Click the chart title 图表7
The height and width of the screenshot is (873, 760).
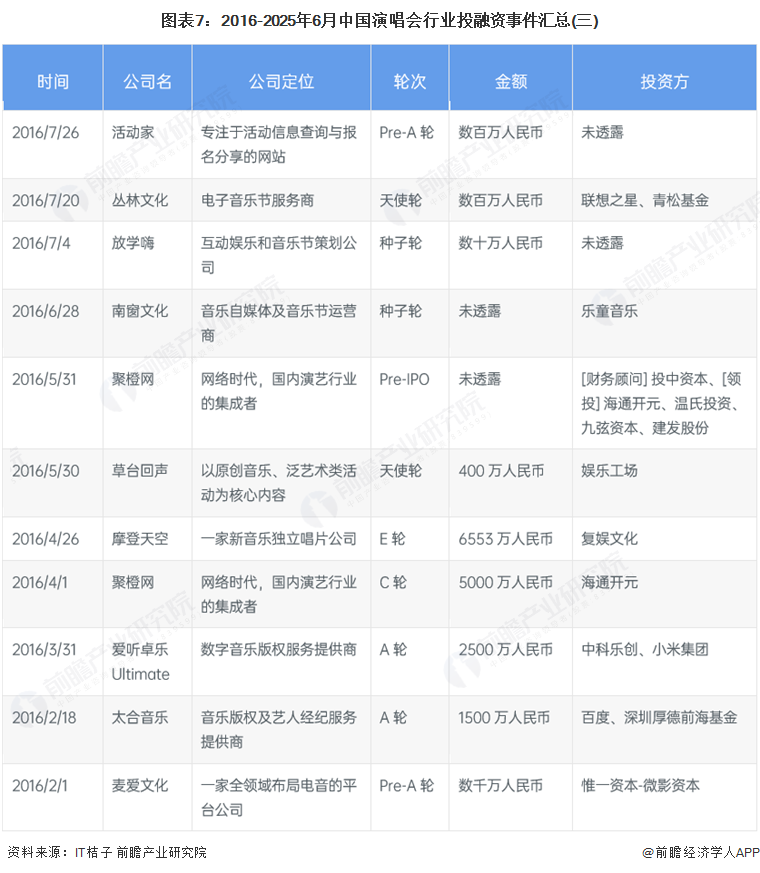pos(379,21)
